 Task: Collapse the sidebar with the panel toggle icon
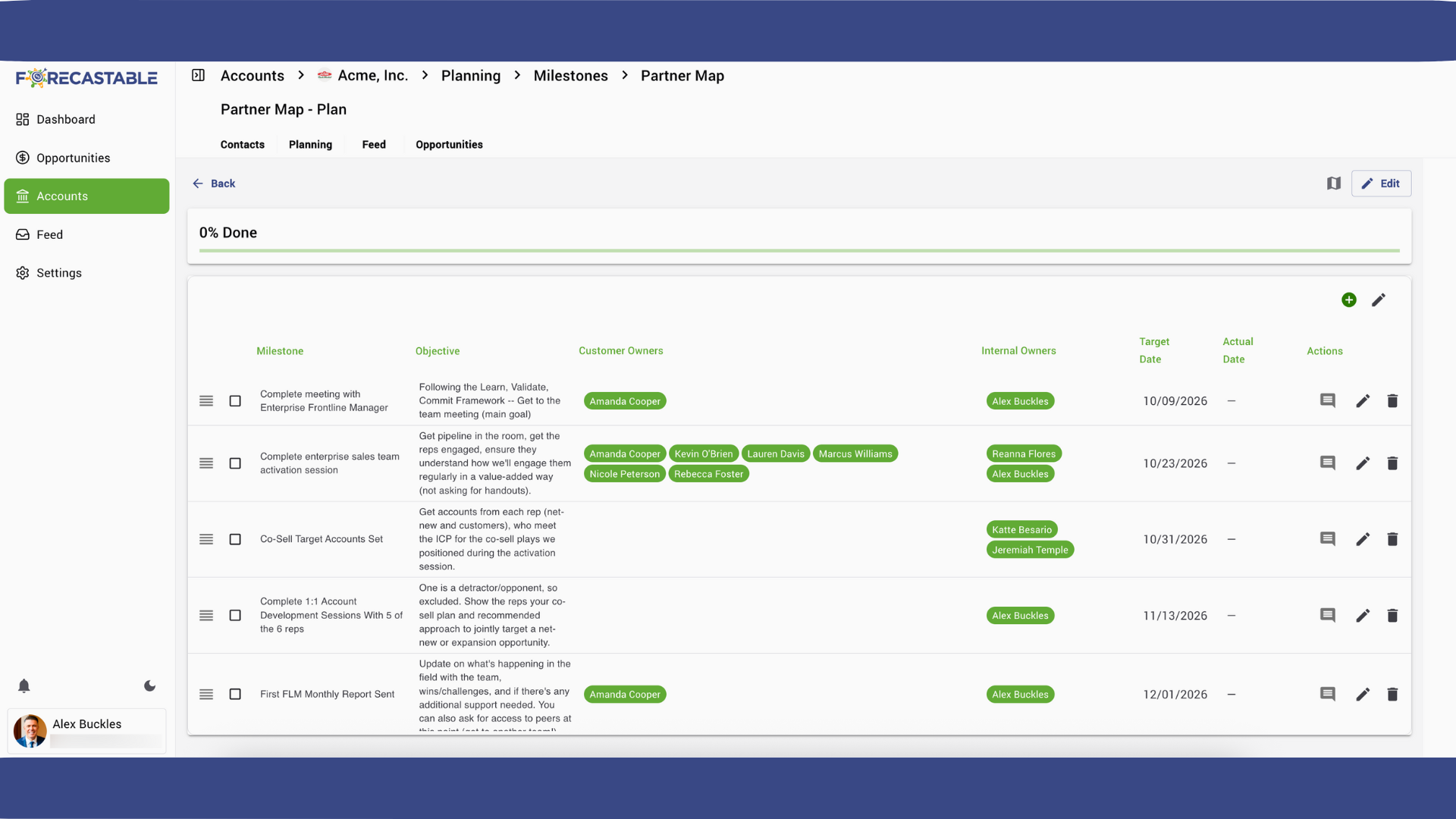tap(198, 75)
